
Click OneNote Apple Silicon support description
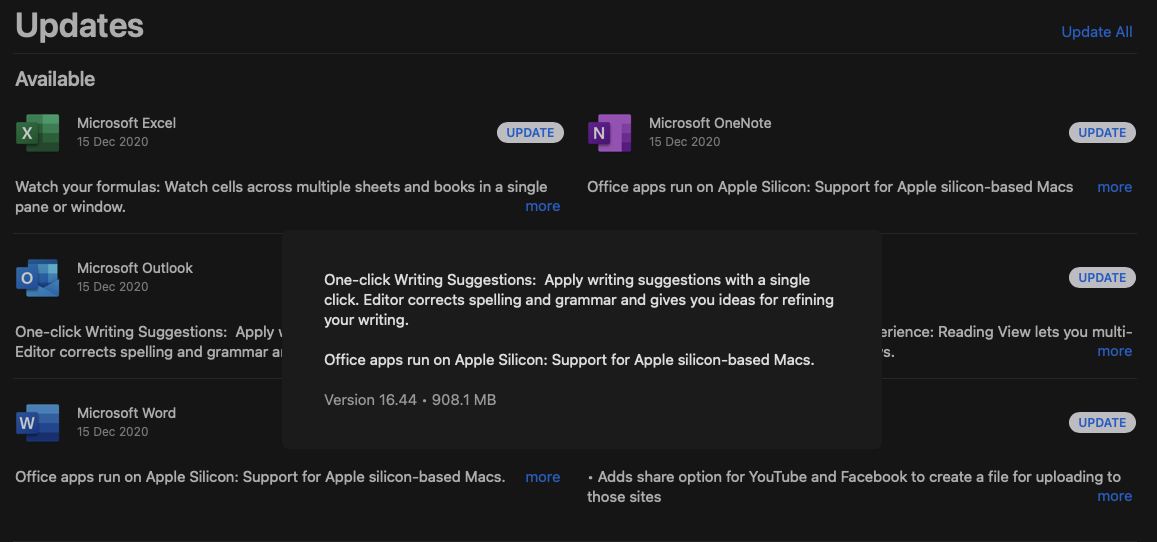[830, 187]
